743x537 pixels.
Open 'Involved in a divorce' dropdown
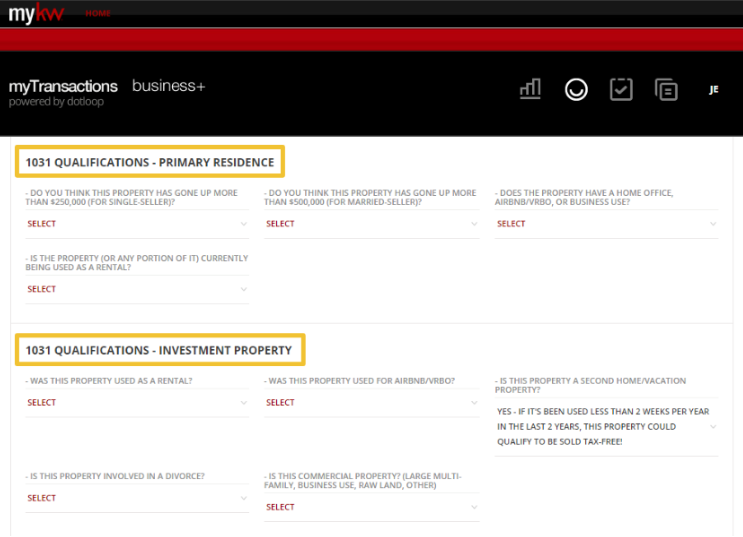[137, 498]
